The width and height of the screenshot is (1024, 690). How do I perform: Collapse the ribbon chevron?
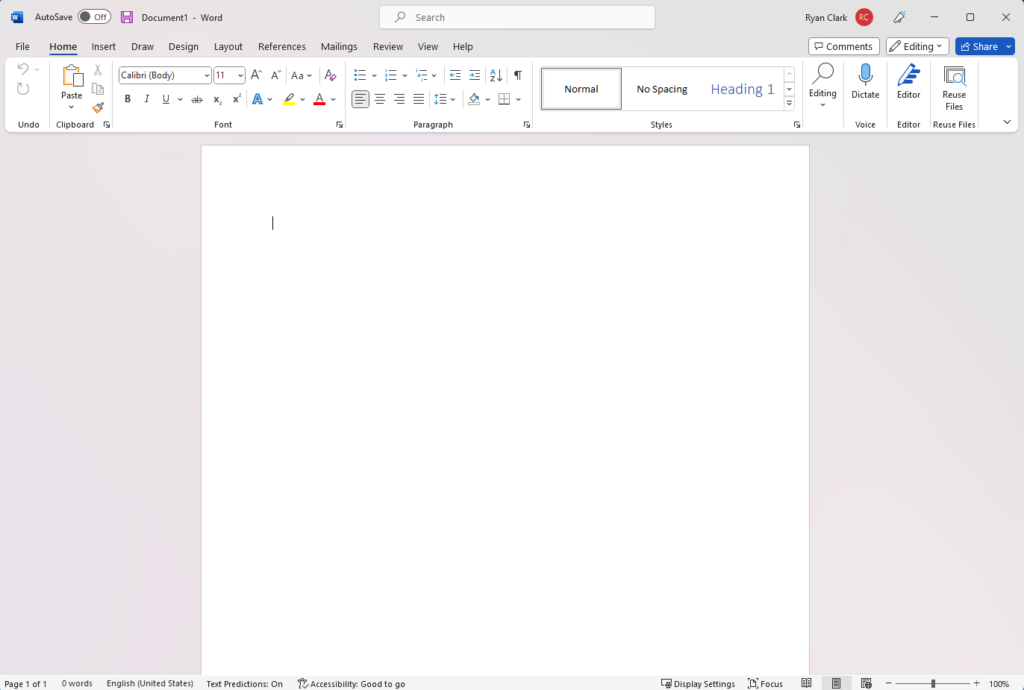pos(1007,122)
